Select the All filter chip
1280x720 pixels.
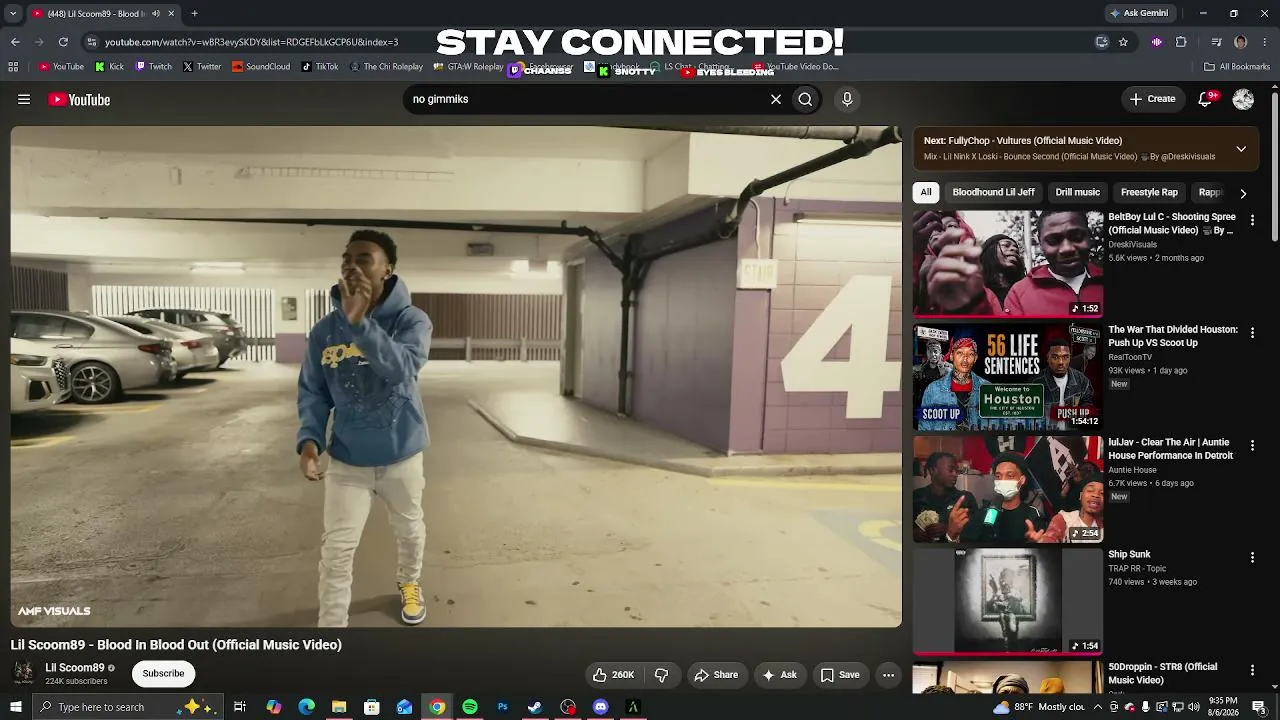926,192
